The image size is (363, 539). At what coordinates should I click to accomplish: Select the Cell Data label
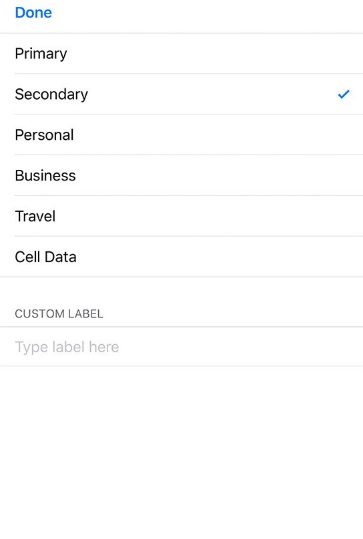pyautogui.click(x=182, y=256)
